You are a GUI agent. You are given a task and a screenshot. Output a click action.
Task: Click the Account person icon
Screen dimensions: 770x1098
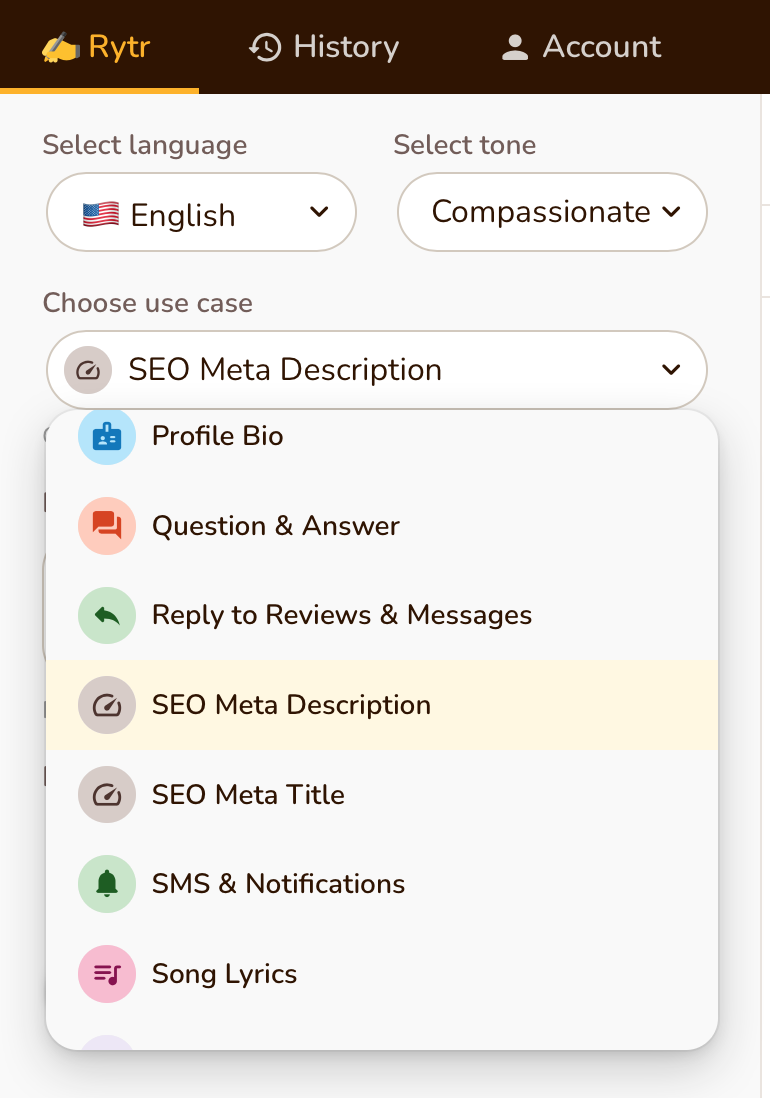tap(515, 48)
